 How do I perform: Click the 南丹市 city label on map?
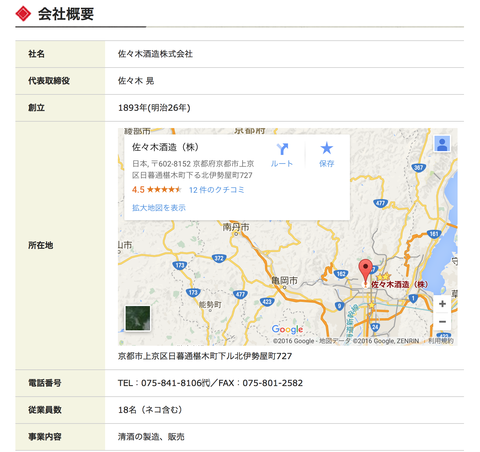tap(236, 227)
